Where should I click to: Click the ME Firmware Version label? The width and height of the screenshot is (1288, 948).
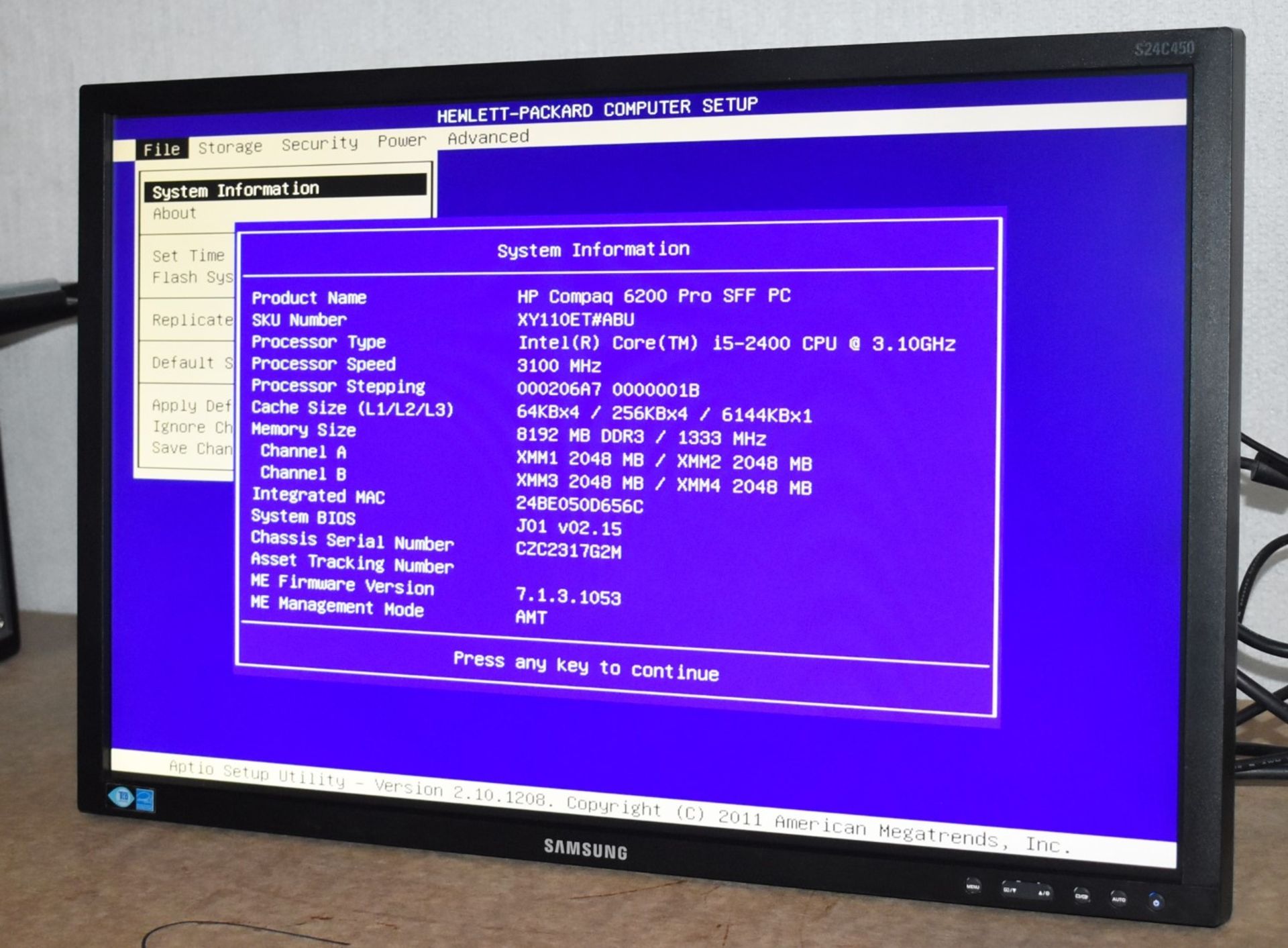click(342, 585)
